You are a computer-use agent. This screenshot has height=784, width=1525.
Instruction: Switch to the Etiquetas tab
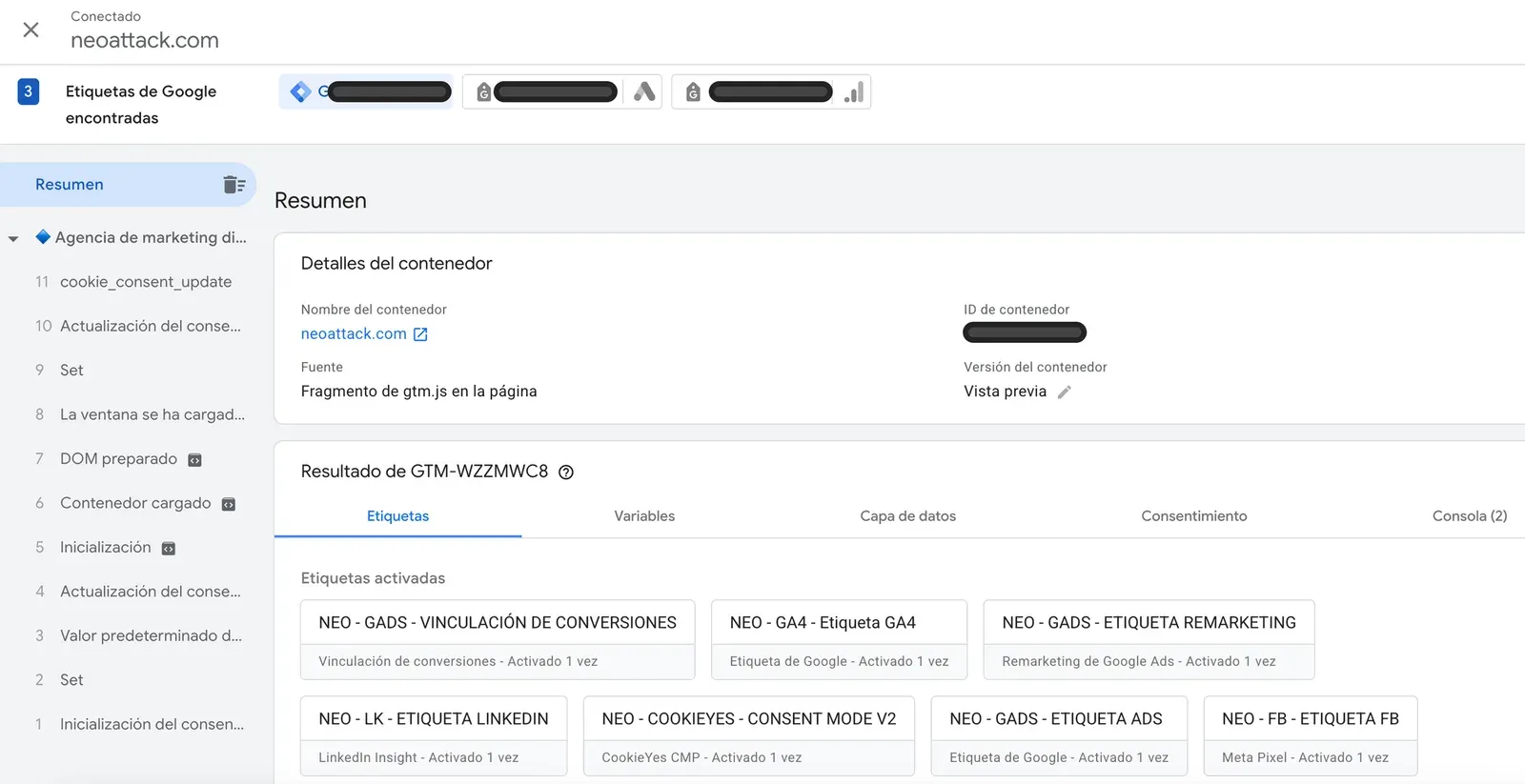397,515
